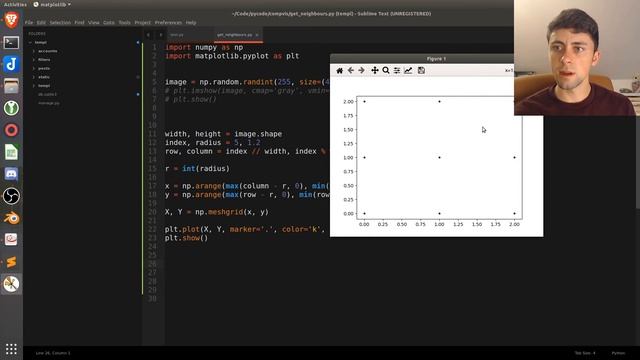Select the Zoom magnifier tool in Figure 1
This screenshot has height=360, width=640.
pos(386,71)
